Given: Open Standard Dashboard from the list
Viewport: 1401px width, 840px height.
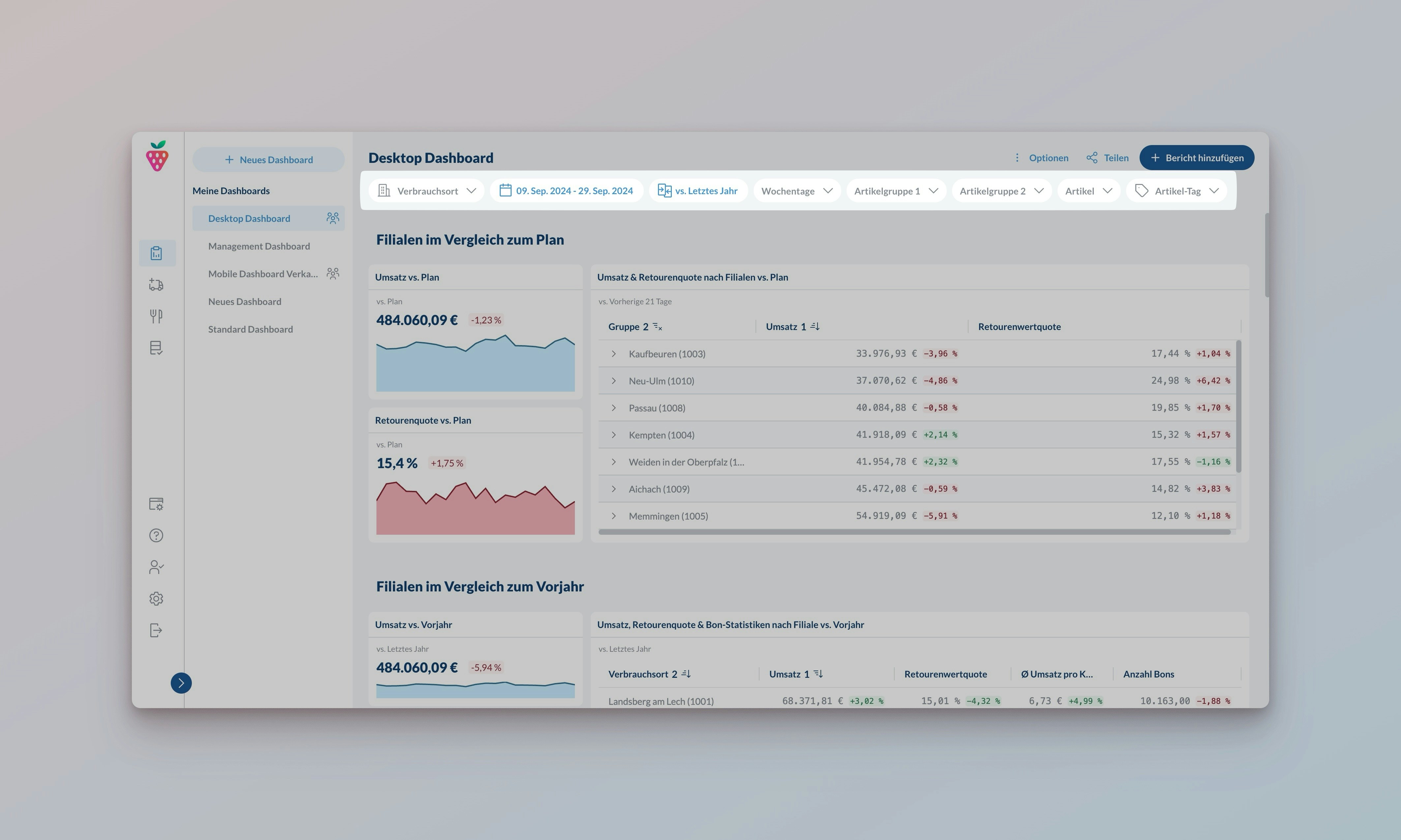Looking at the screenshot, I should pos(251,329).
